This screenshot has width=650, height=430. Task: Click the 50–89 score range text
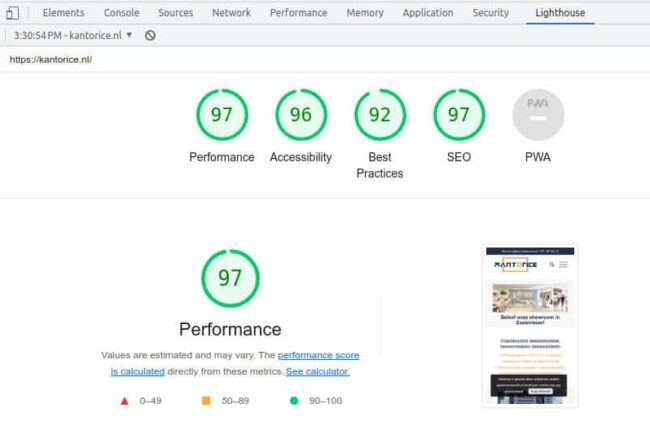coord(235,401)
